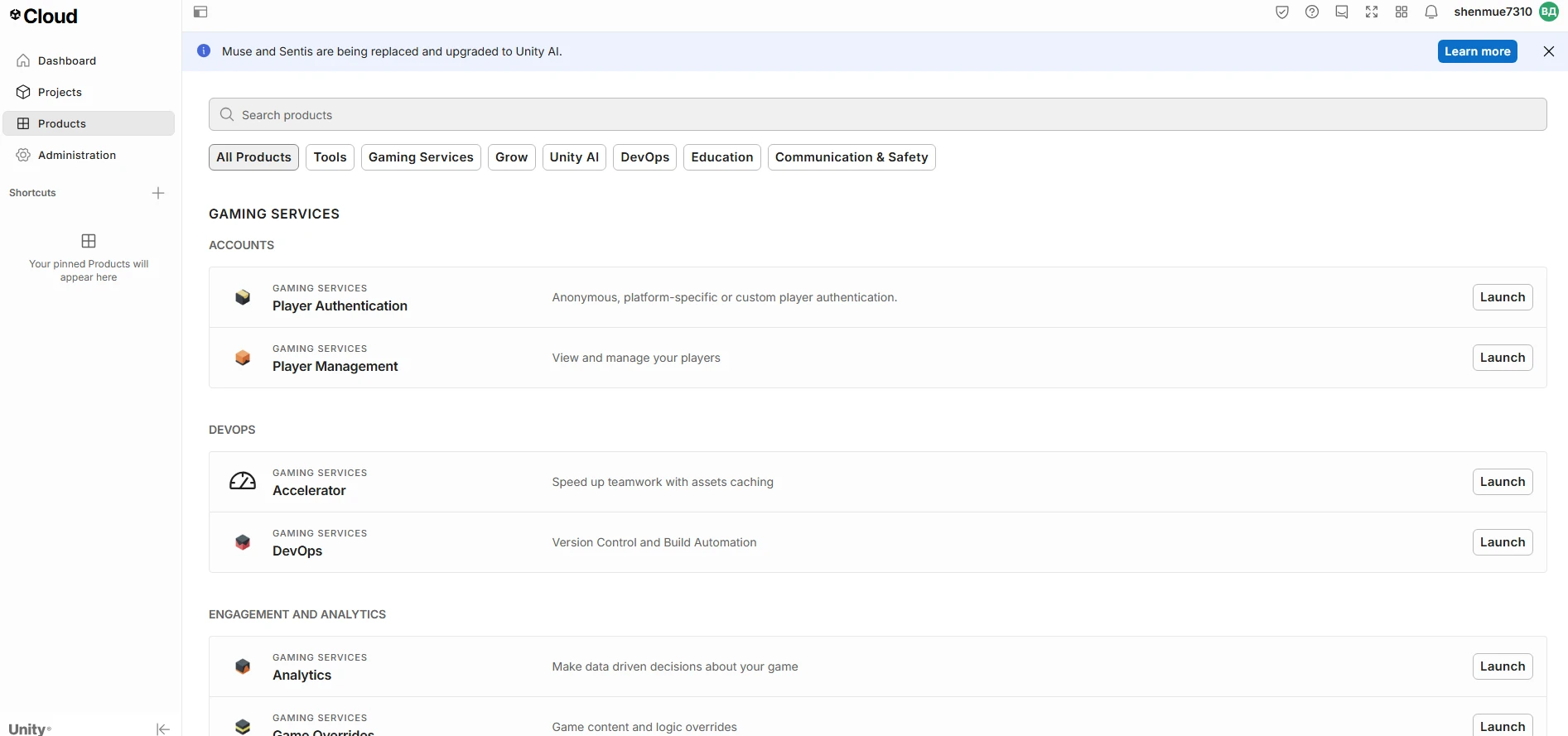Click the Game Overrides product icon

point(243,727)
